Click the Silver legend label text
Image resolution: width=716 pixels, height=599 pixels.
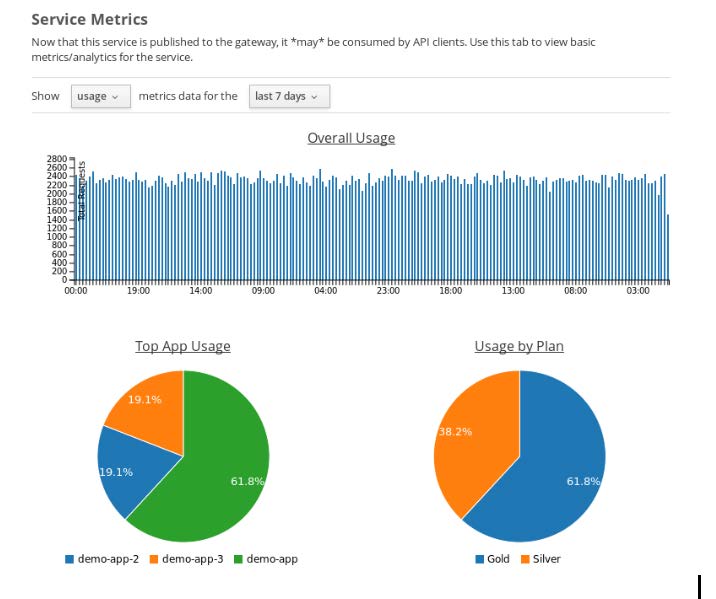[547, 559]
